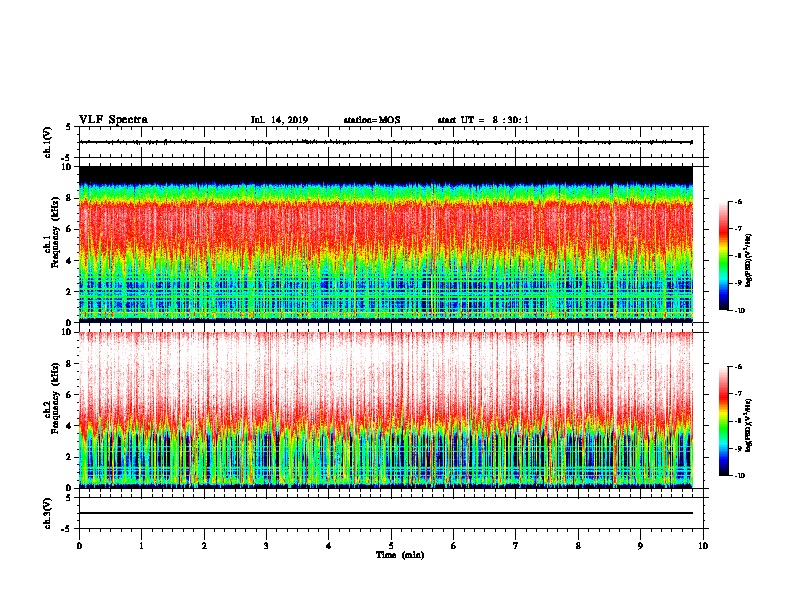Click the "ch.3(V)" axis label

point(47,513)
